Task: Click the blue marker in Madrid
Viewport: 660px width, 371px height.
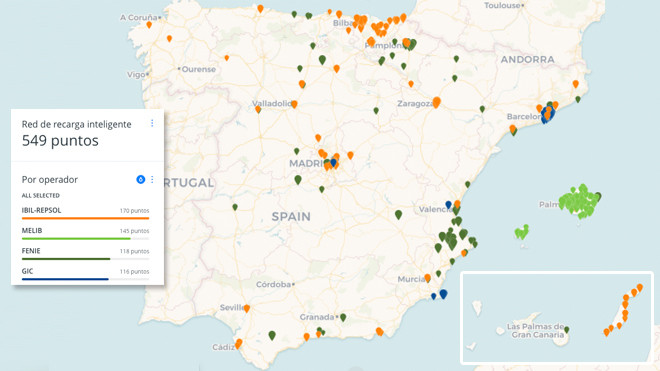Action: point(333,162)
